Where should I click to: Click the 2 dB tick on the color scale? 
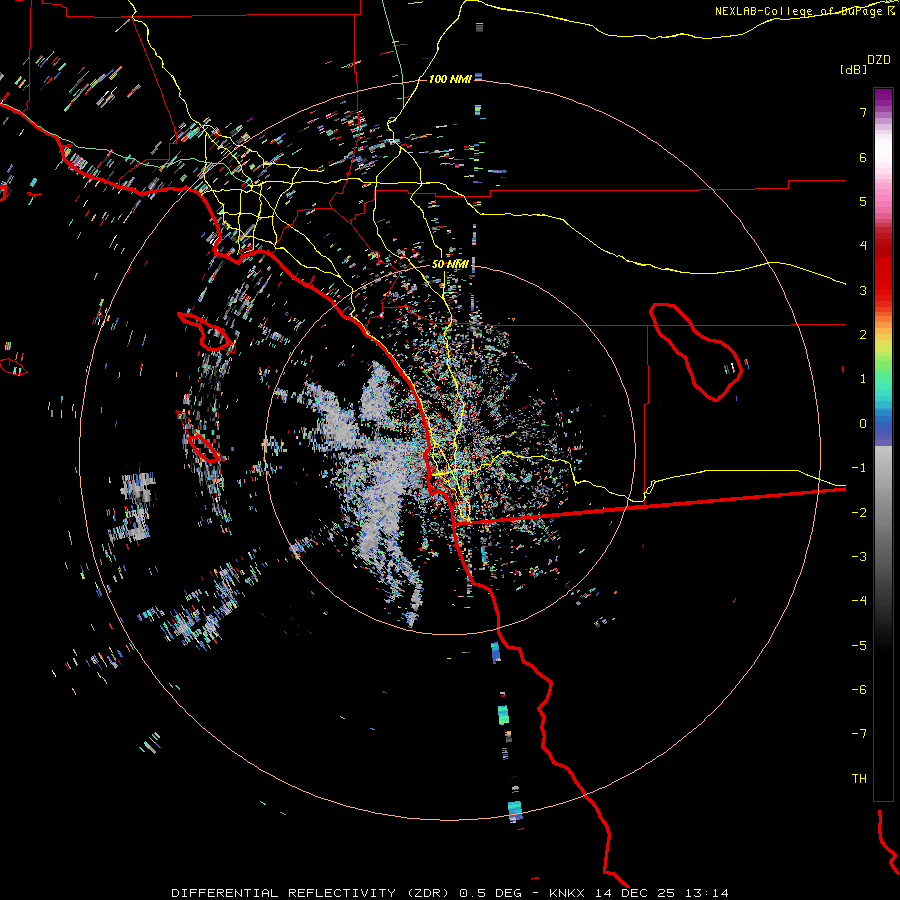click(x=863, y=335)
